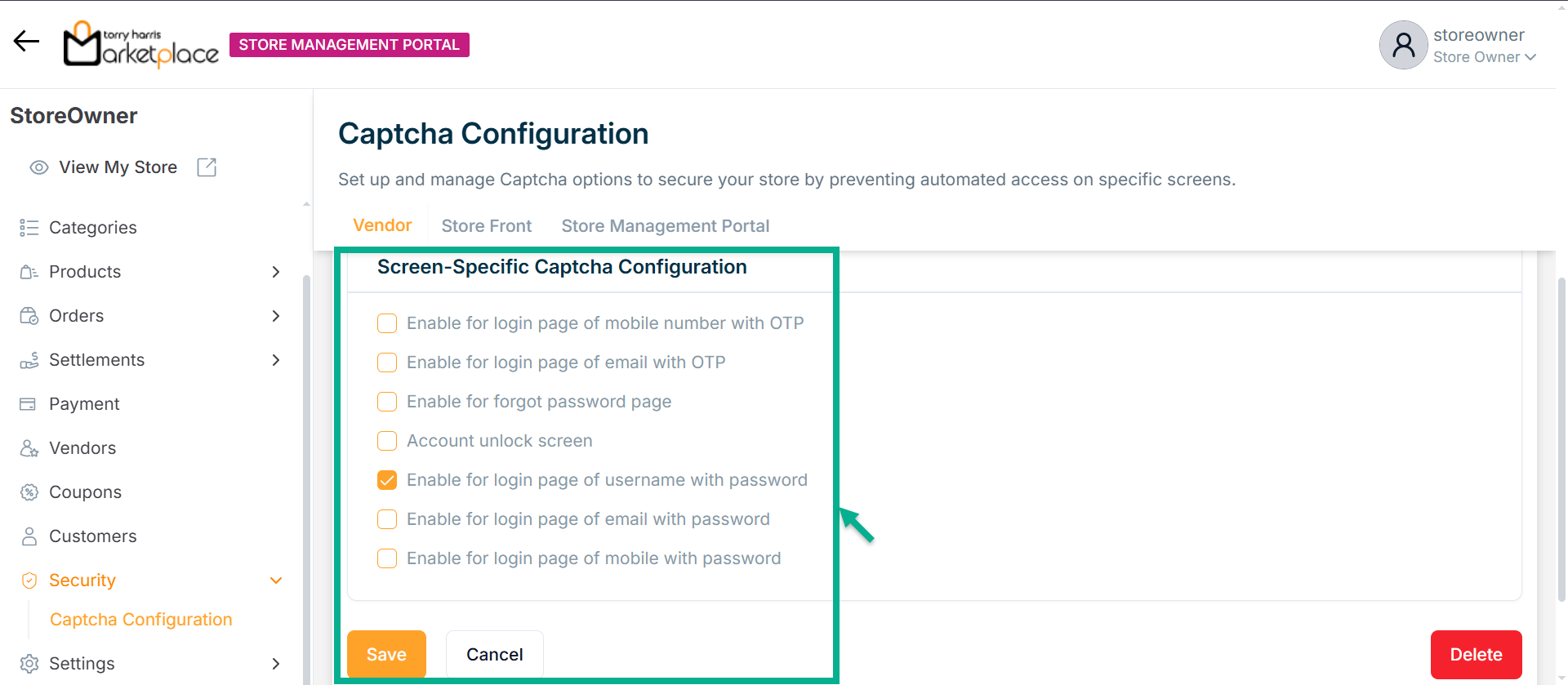
Task: Open the Store Owner role dropdown
Action: click(x=1485, y=57)
